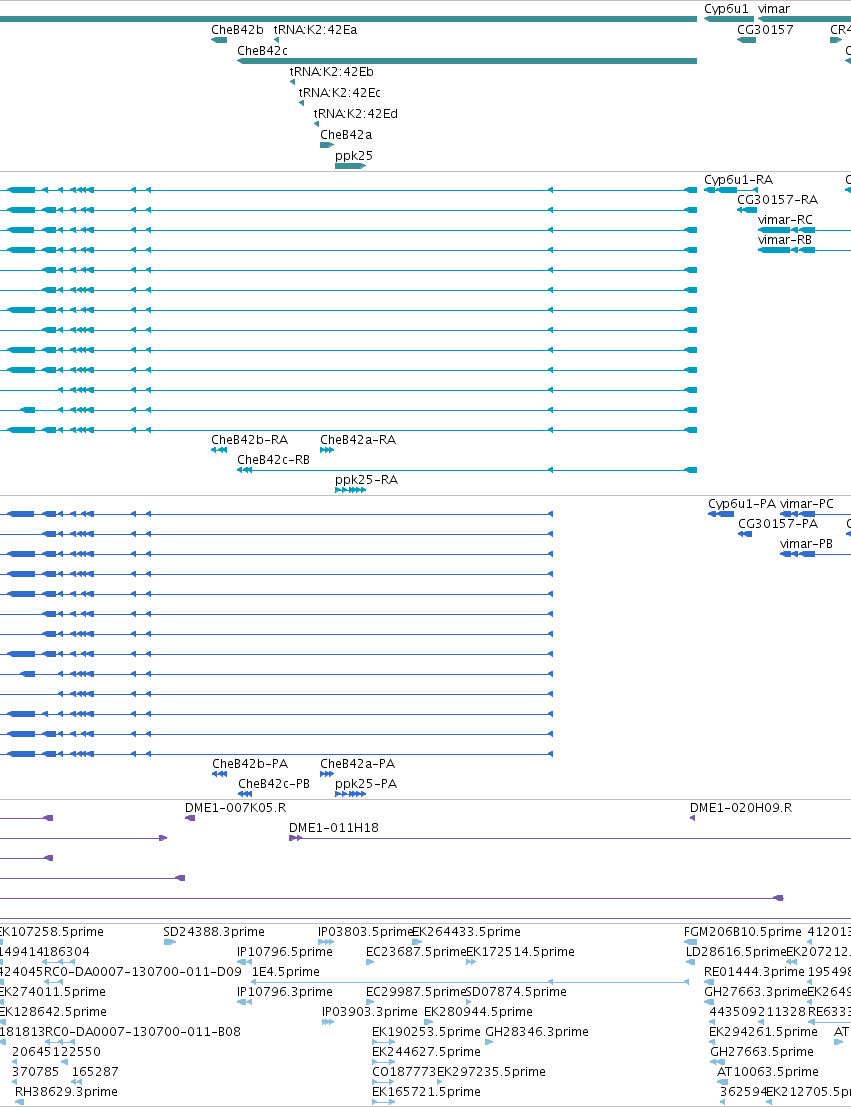Click the CG30157 gene glyph arrow
This screenshot has height=1107, width=851.
pyautogui.click(x=746, y=40)
